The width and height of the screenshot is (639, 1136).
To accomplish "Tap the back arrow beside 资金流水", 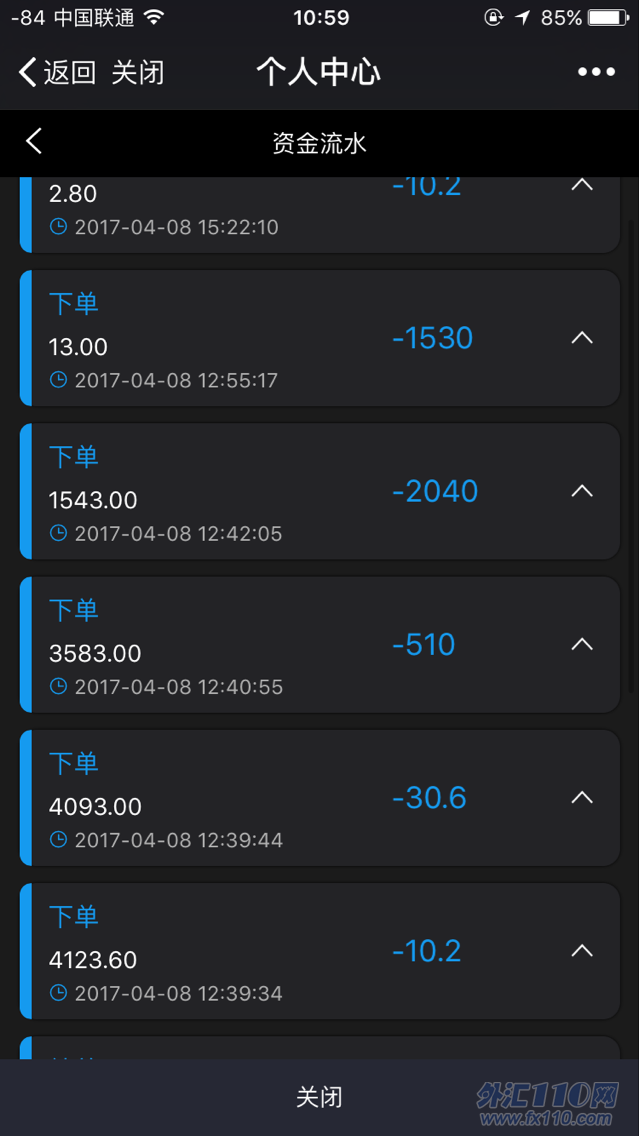I will tap(34, 141).
